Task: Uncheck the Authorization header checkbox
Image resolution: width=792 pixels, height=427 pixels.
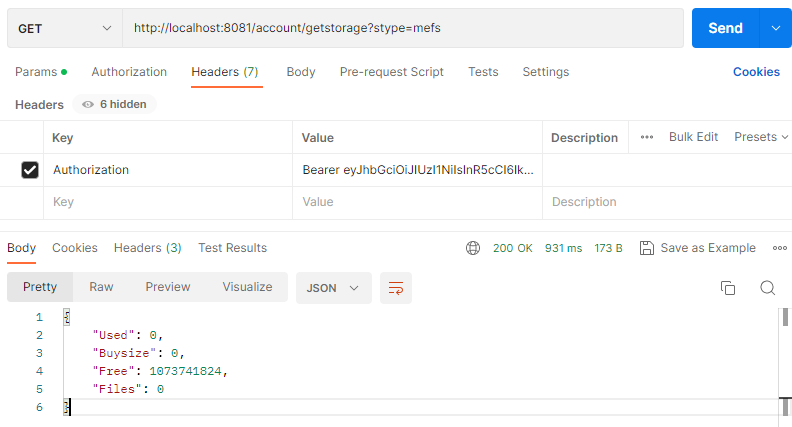Action: tap(30, 170)
